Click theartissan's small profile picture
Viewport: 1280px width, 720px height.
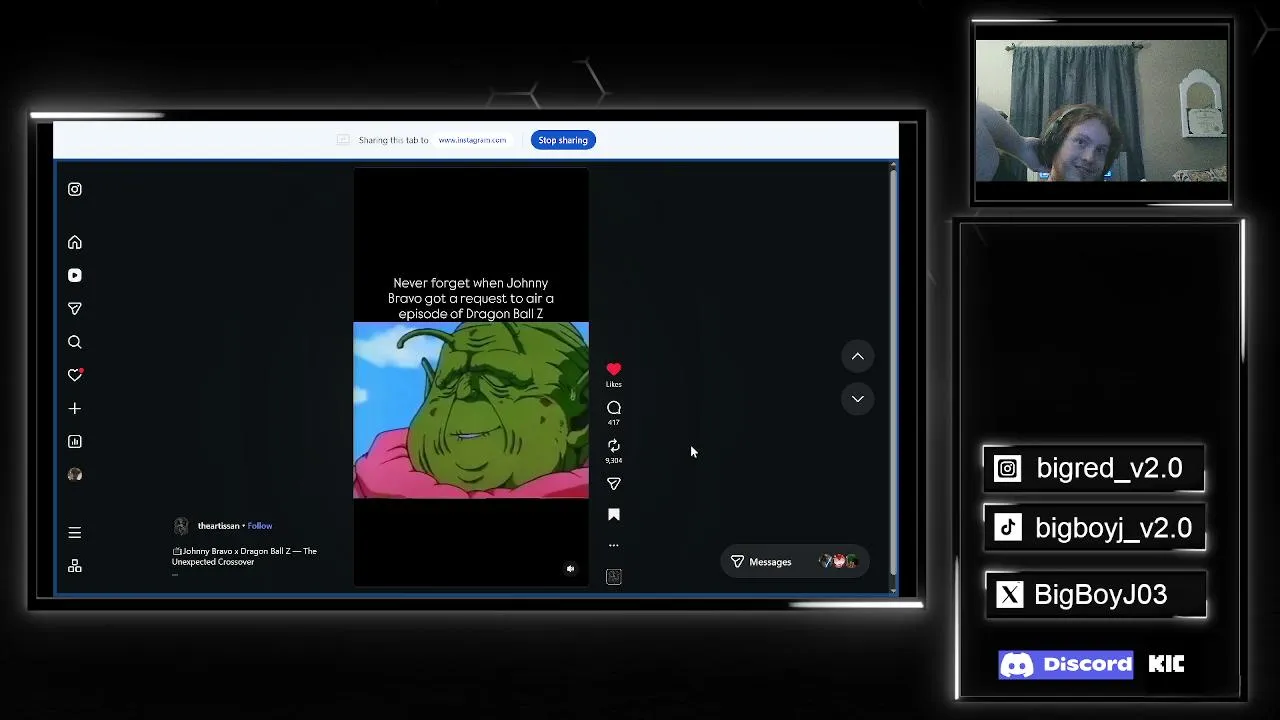pos(181,526)
